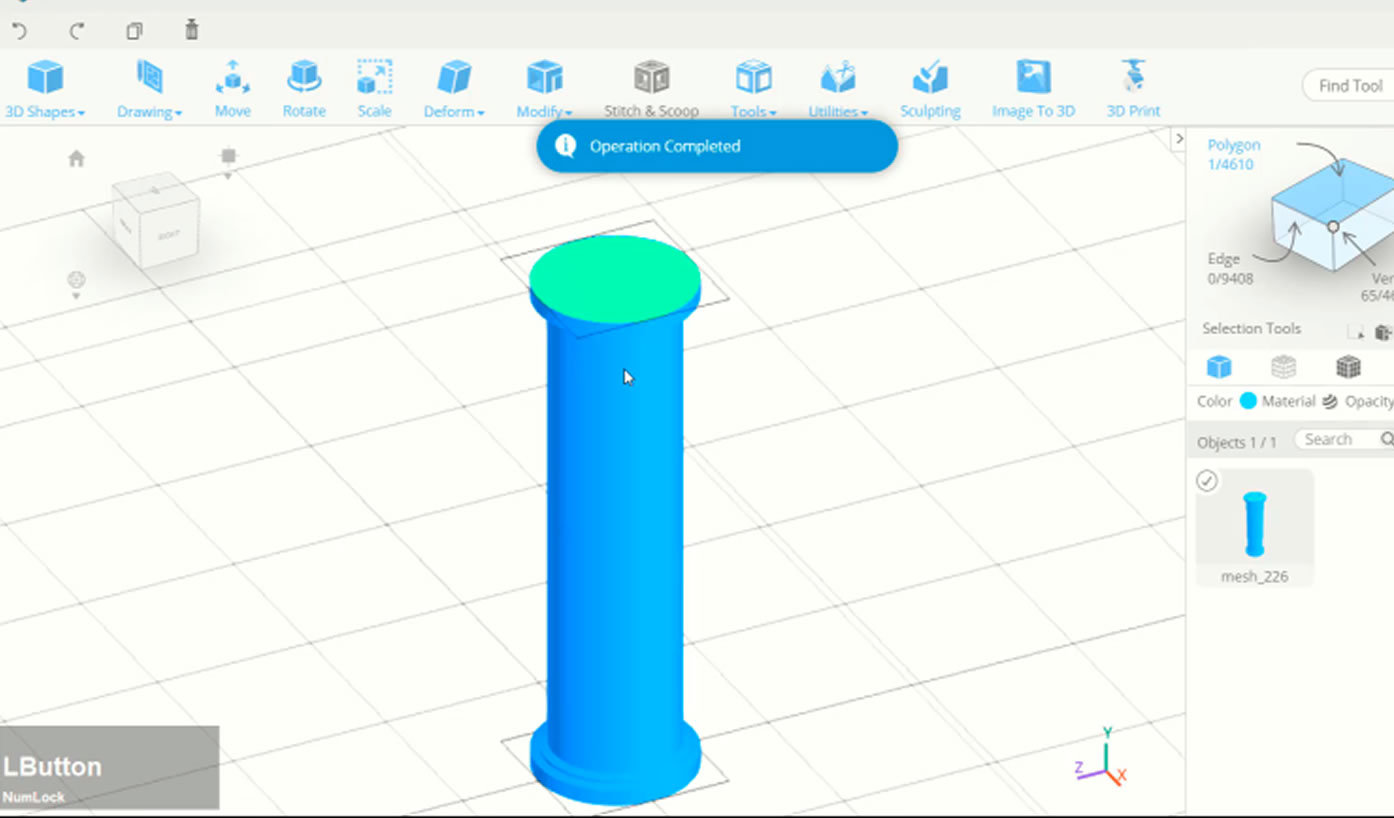Delete the selected object with trash icon
The image size is (1394, 818).
tap(192, 30)
